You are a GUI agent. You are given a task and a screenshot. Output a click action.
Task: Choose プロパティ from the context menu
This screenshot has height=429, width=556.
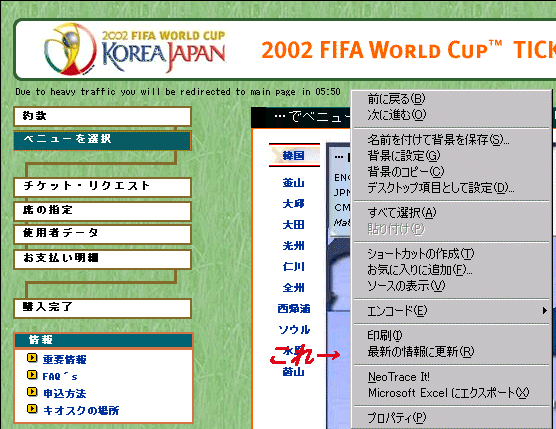(396, 418)
